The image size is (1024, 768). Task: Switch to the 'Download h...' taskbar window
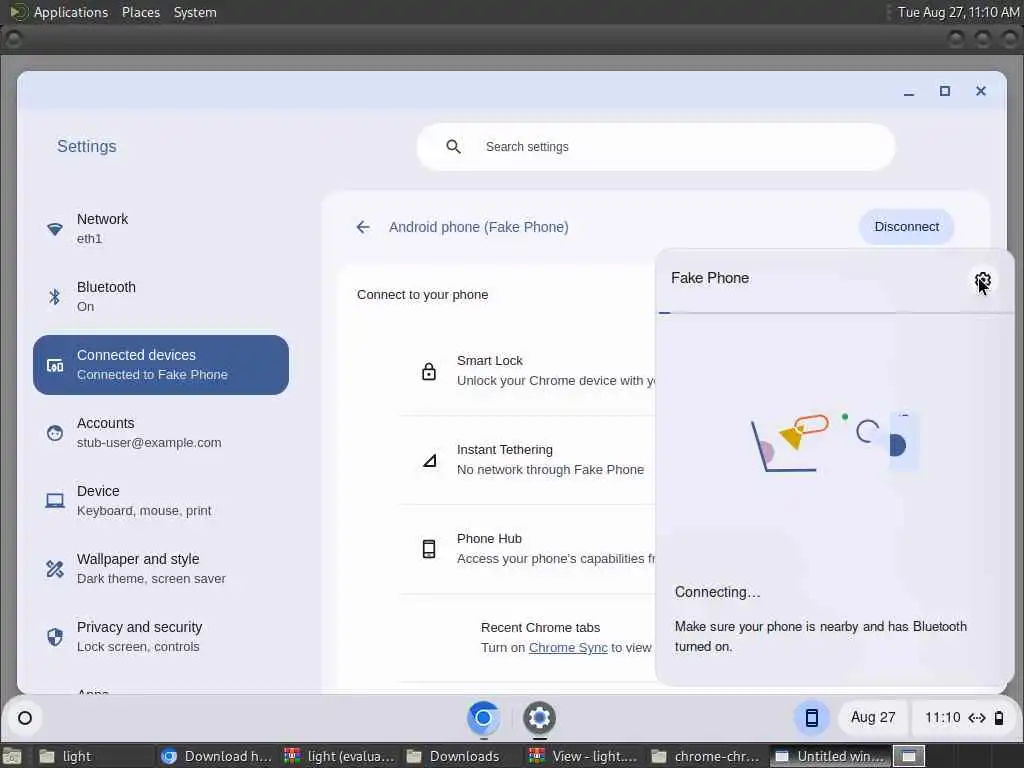[218, 756]
